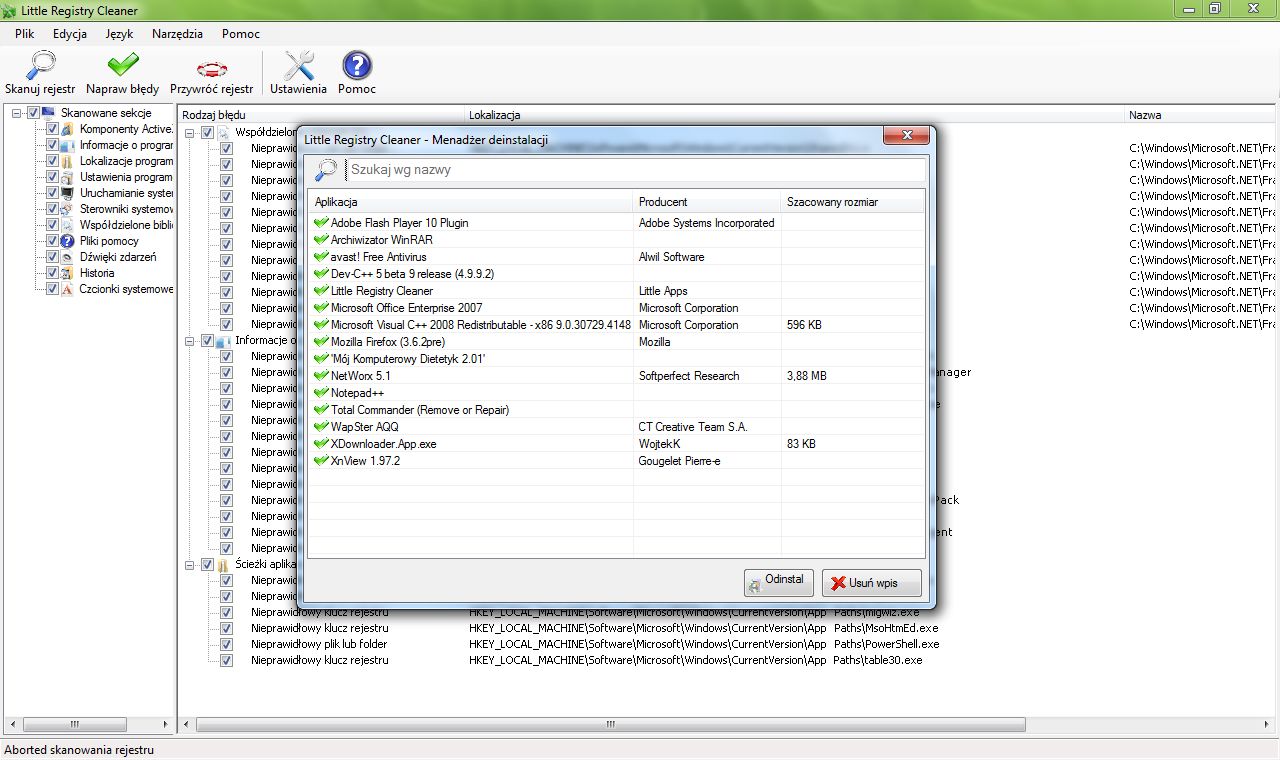
Task: Open Ustawienia tools icon
Action: click(298, 65)
